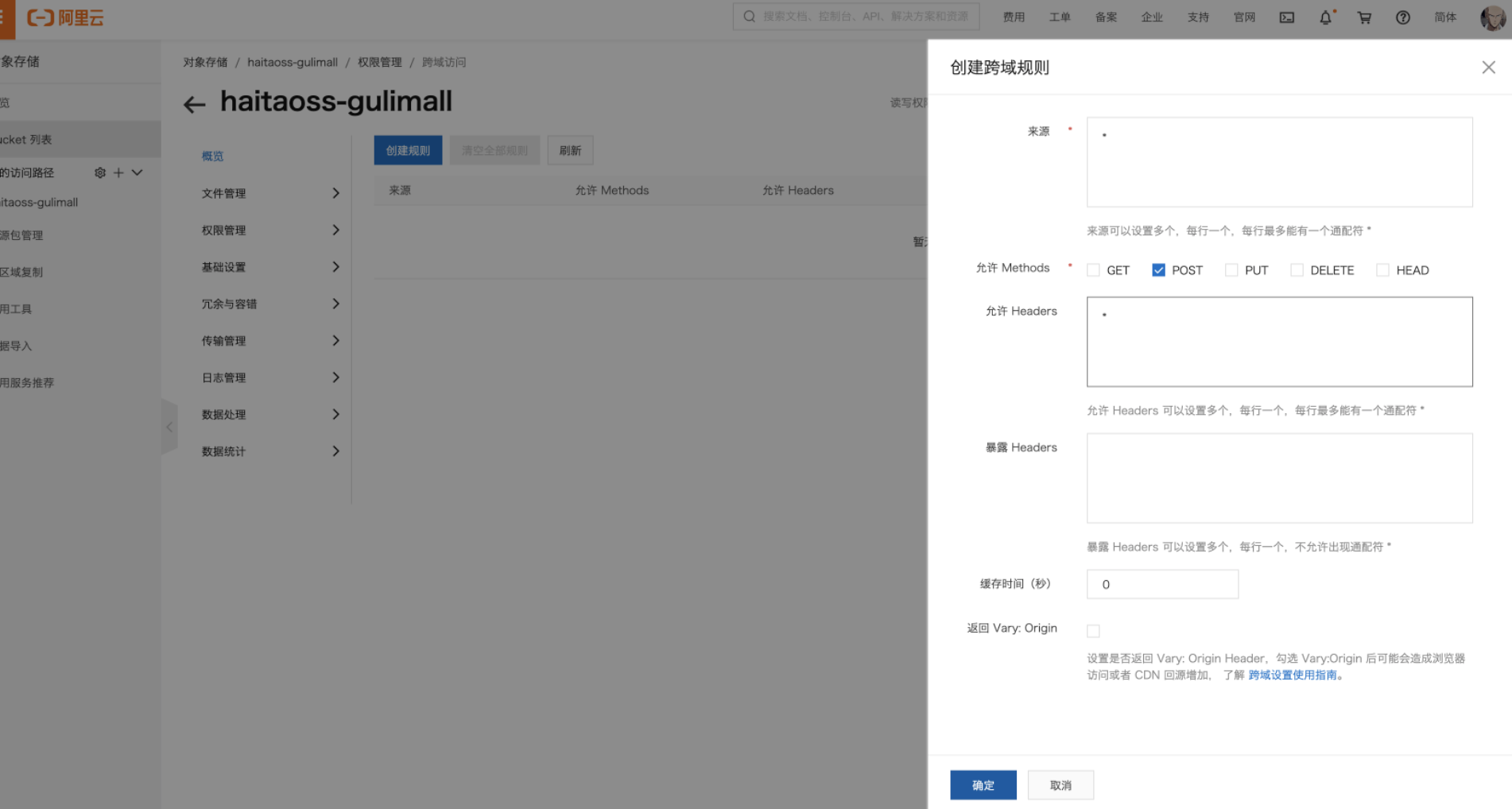Open the notifications bell
1512x809 pixels.
click(x=1325, y=17)
